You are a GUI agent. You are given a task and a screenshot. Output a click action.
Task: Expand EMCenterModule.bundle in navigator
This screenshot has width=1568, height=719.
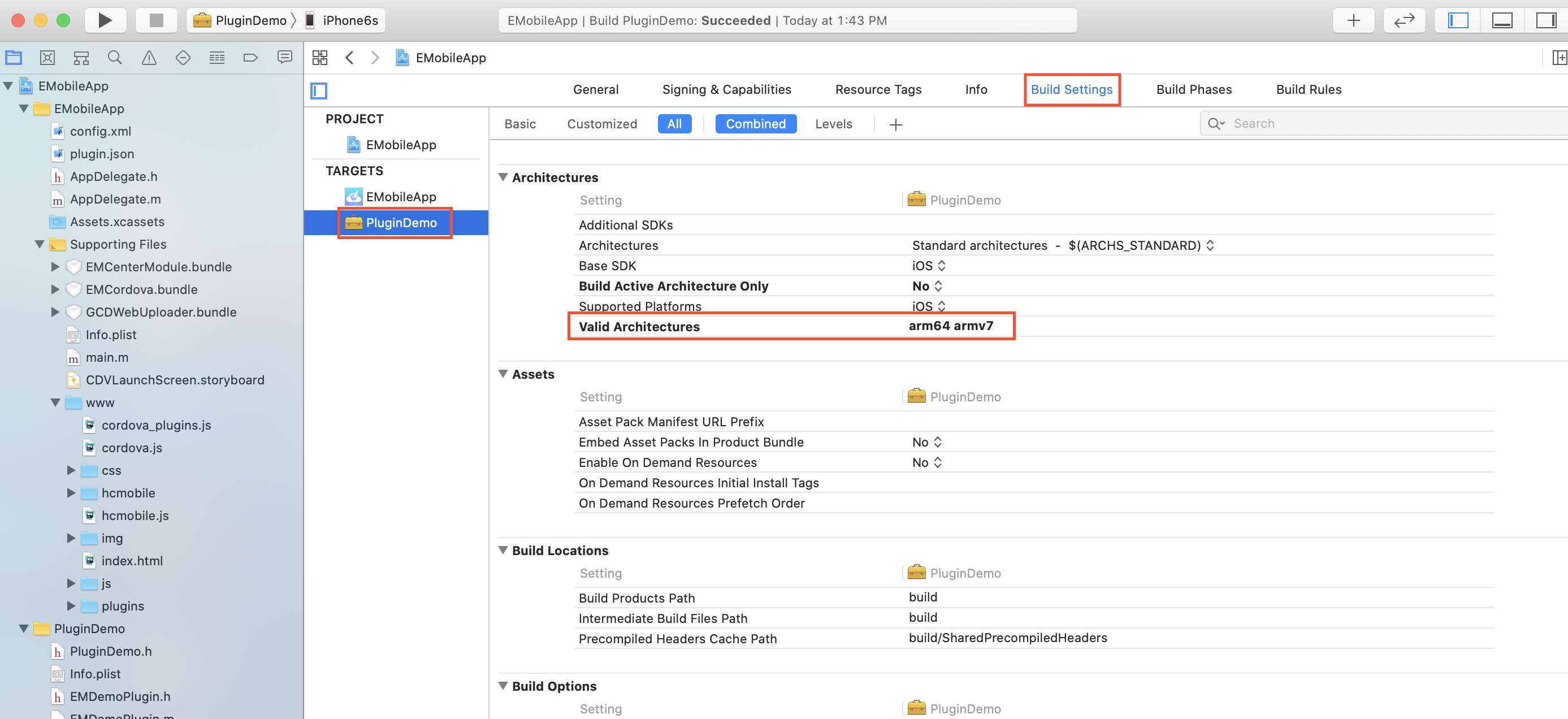click(55, 267)
